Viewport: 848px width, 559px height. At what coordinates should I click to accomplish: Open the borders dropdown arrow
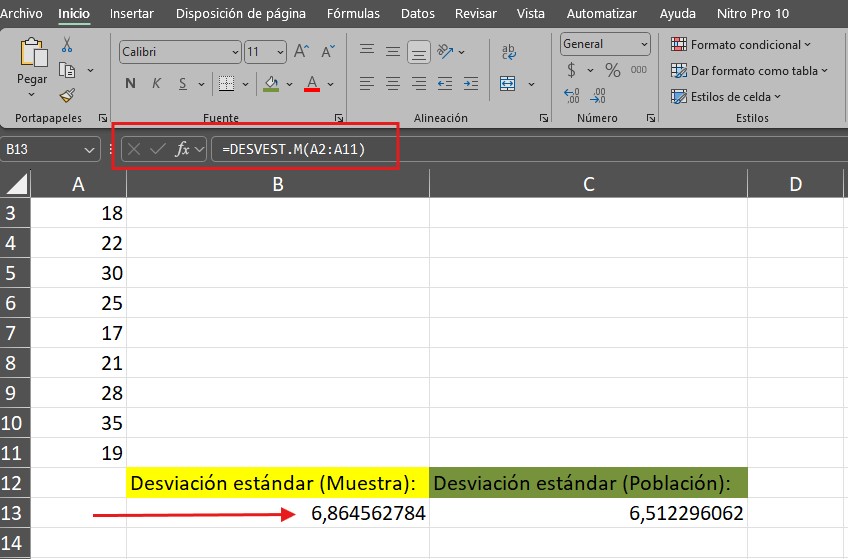[245, 84]
